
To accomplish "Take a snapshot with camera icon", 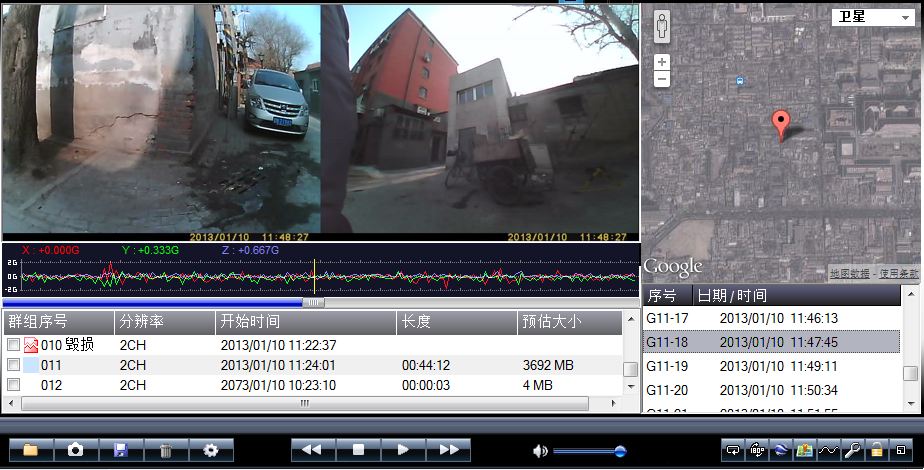I will (75, 450).
